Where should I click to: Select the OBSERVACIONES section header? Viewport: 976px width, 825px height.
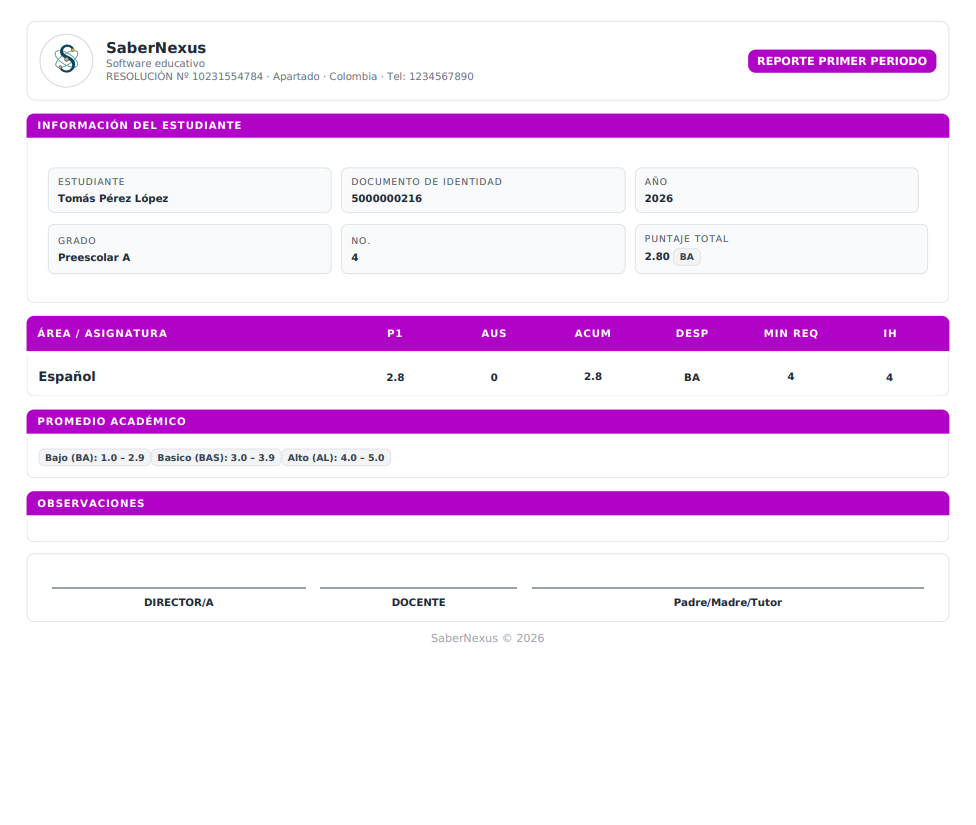click(92, 503)
